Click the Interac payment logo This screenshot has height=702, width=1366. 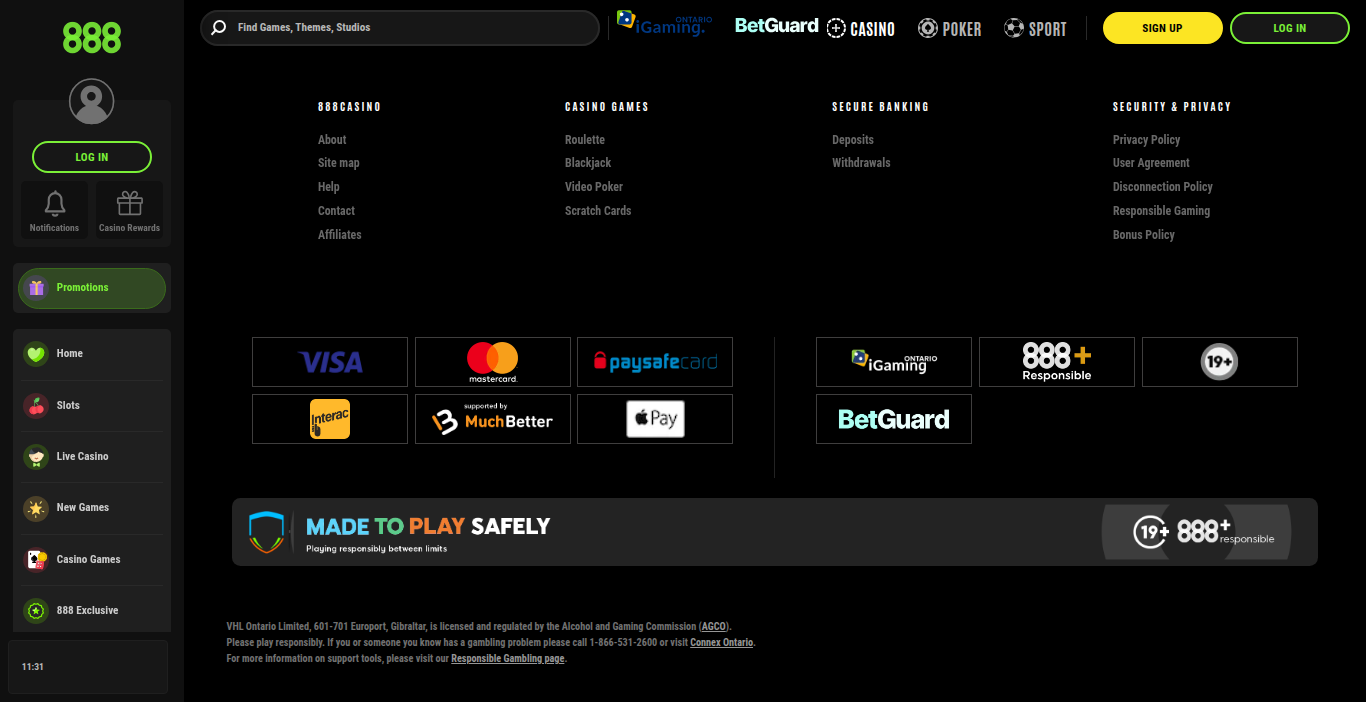coord(330,419)
